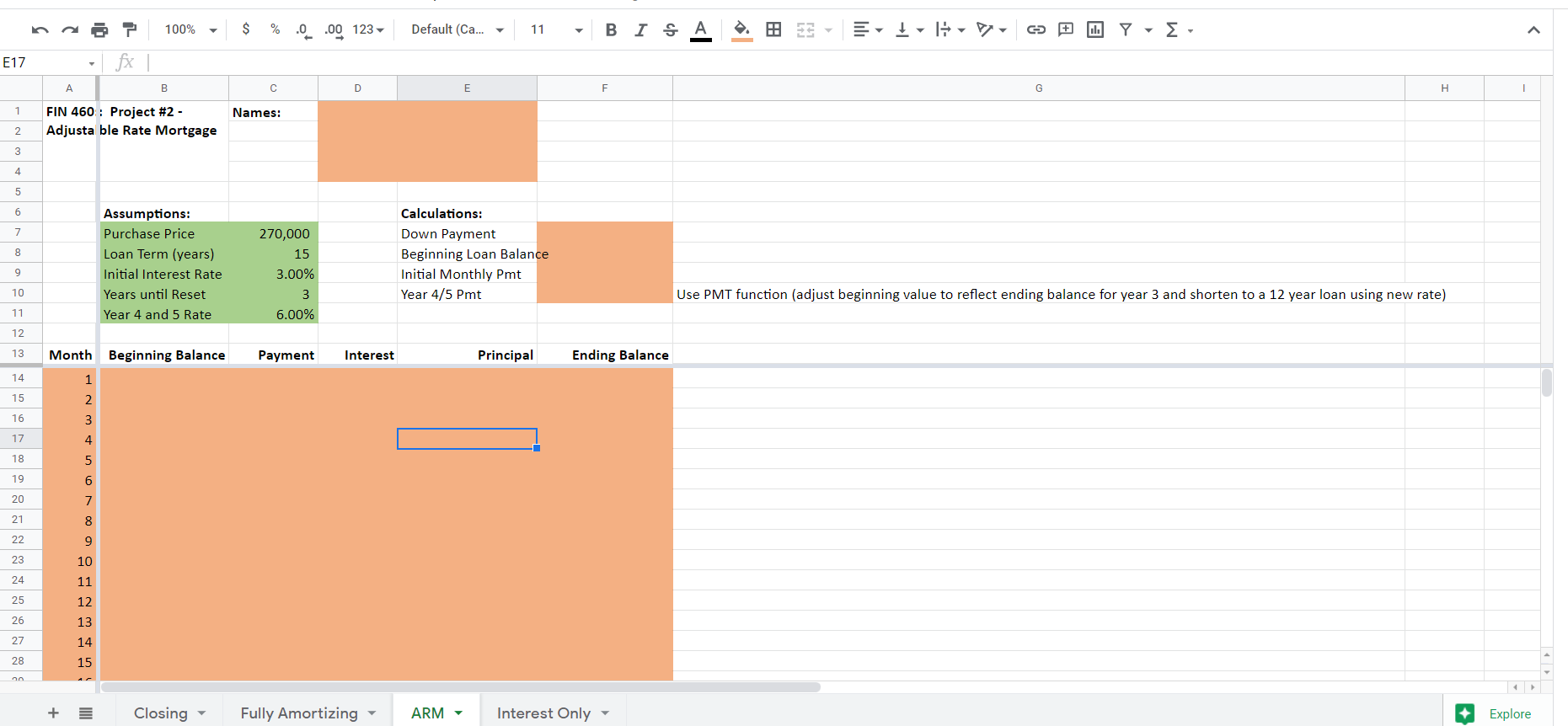1568x726 pixels.
Task: Select the ARM sheet tab
Action: click(x=427, y=713)
